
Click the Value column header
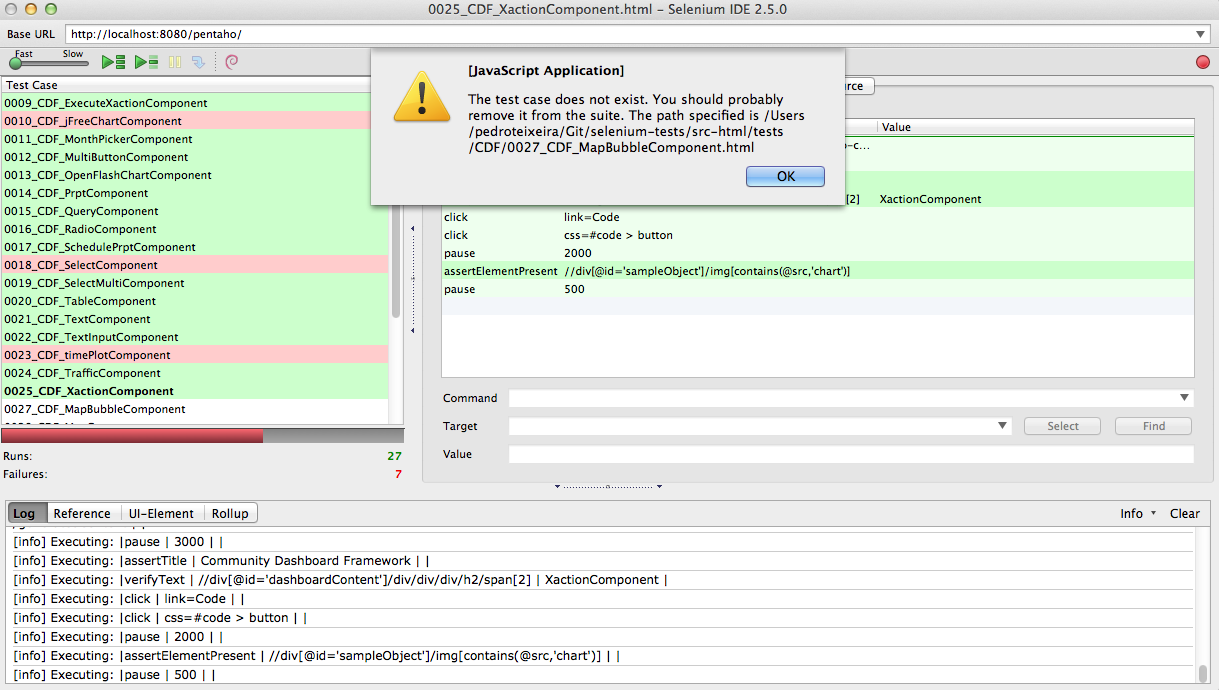click(x=1036, y=127)
